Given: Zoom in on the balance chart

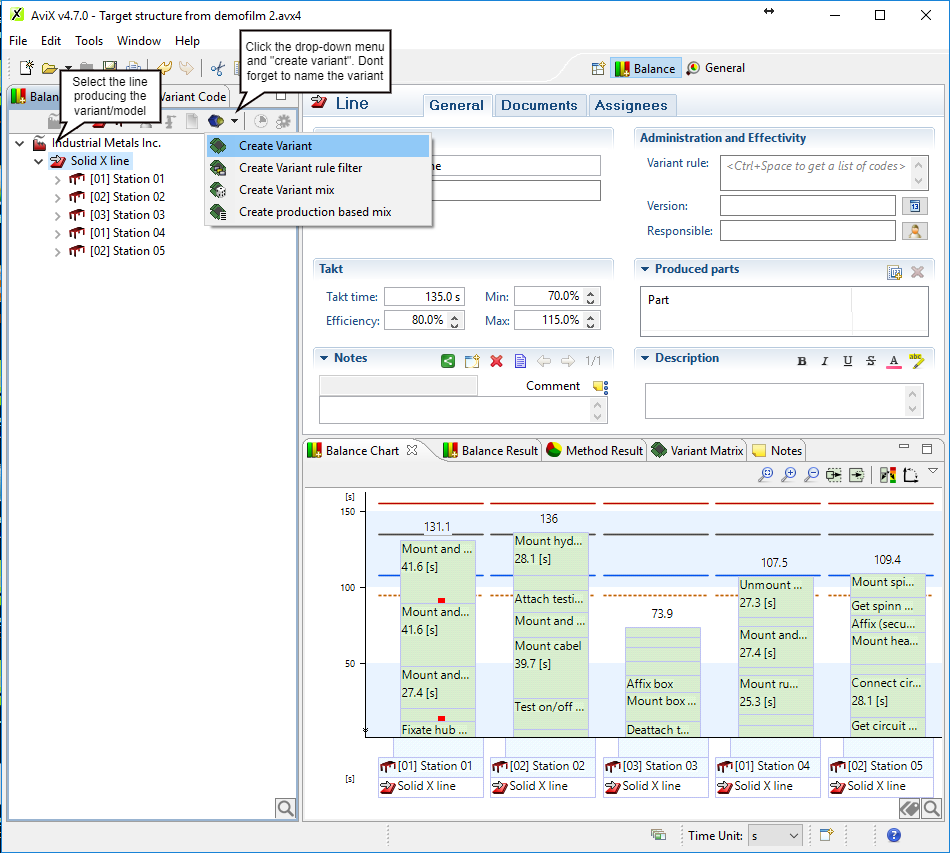Looking at the screenshot, I should (789, 476).
